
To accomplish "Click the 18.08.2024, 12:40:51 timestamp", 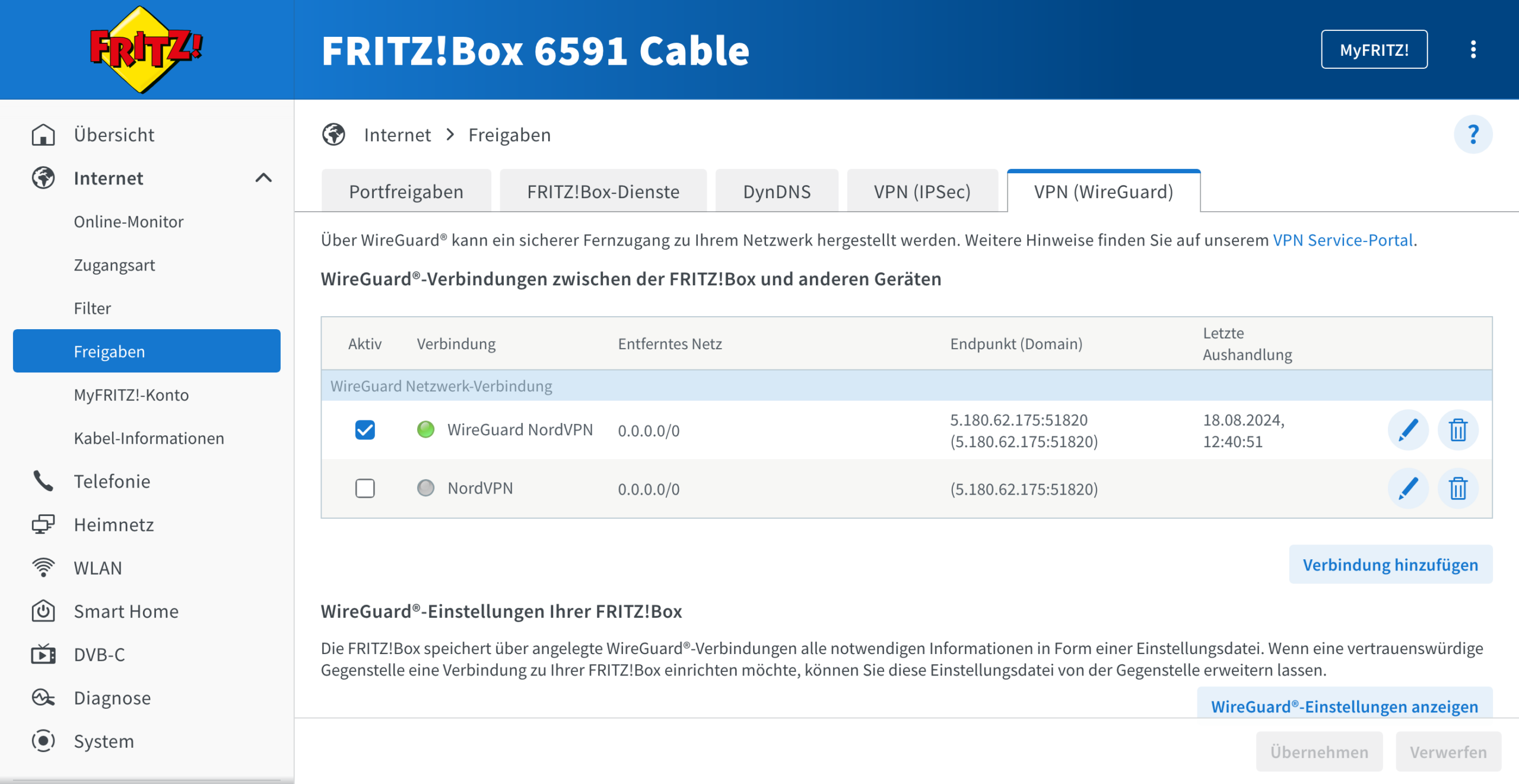I will tap(1244, 431).
